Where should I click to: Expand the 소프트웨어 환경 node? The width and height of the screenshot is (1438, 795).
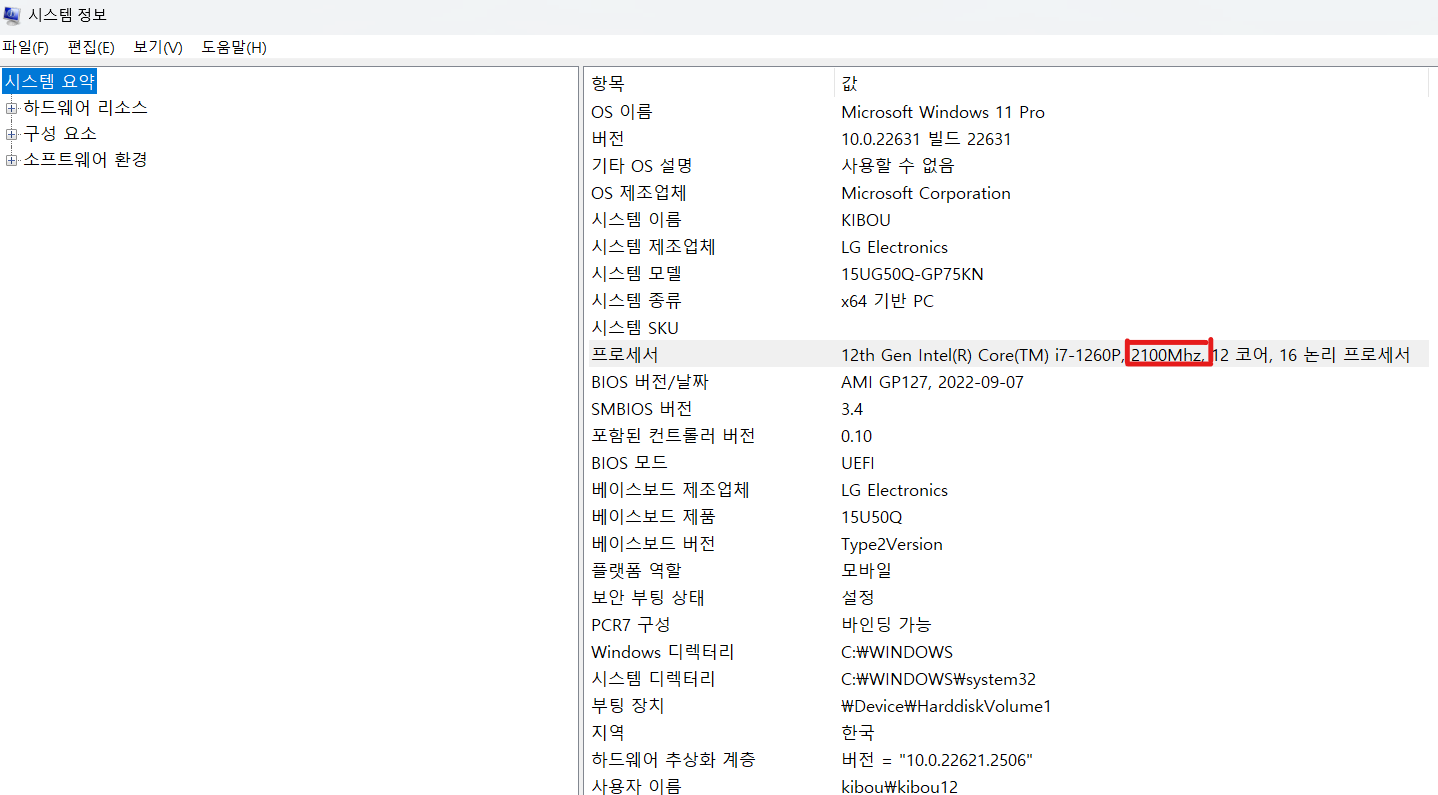12,159
